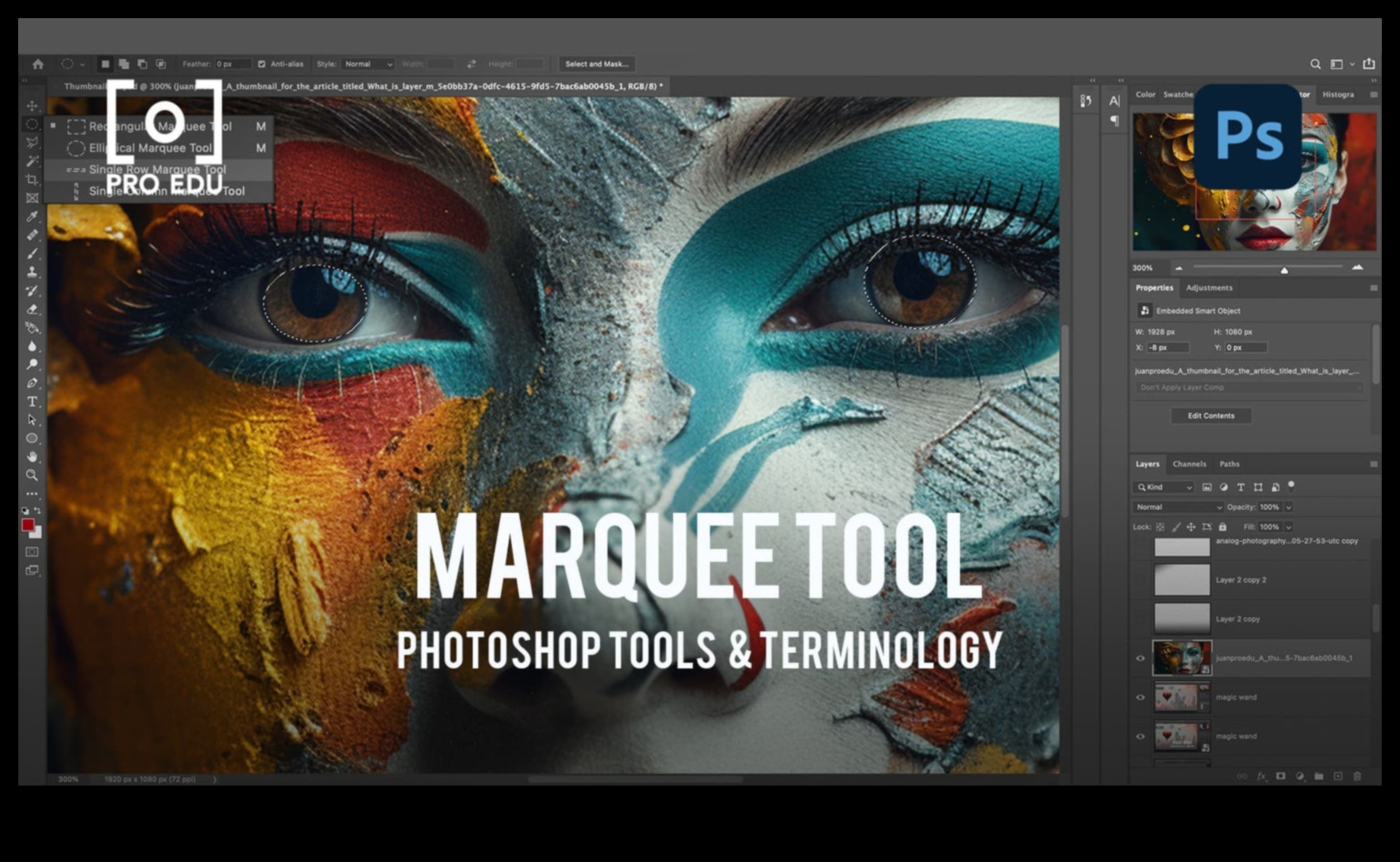Click the Home icon in options bar
Viewport: 1400px width, 862px height.
(37, 65)
